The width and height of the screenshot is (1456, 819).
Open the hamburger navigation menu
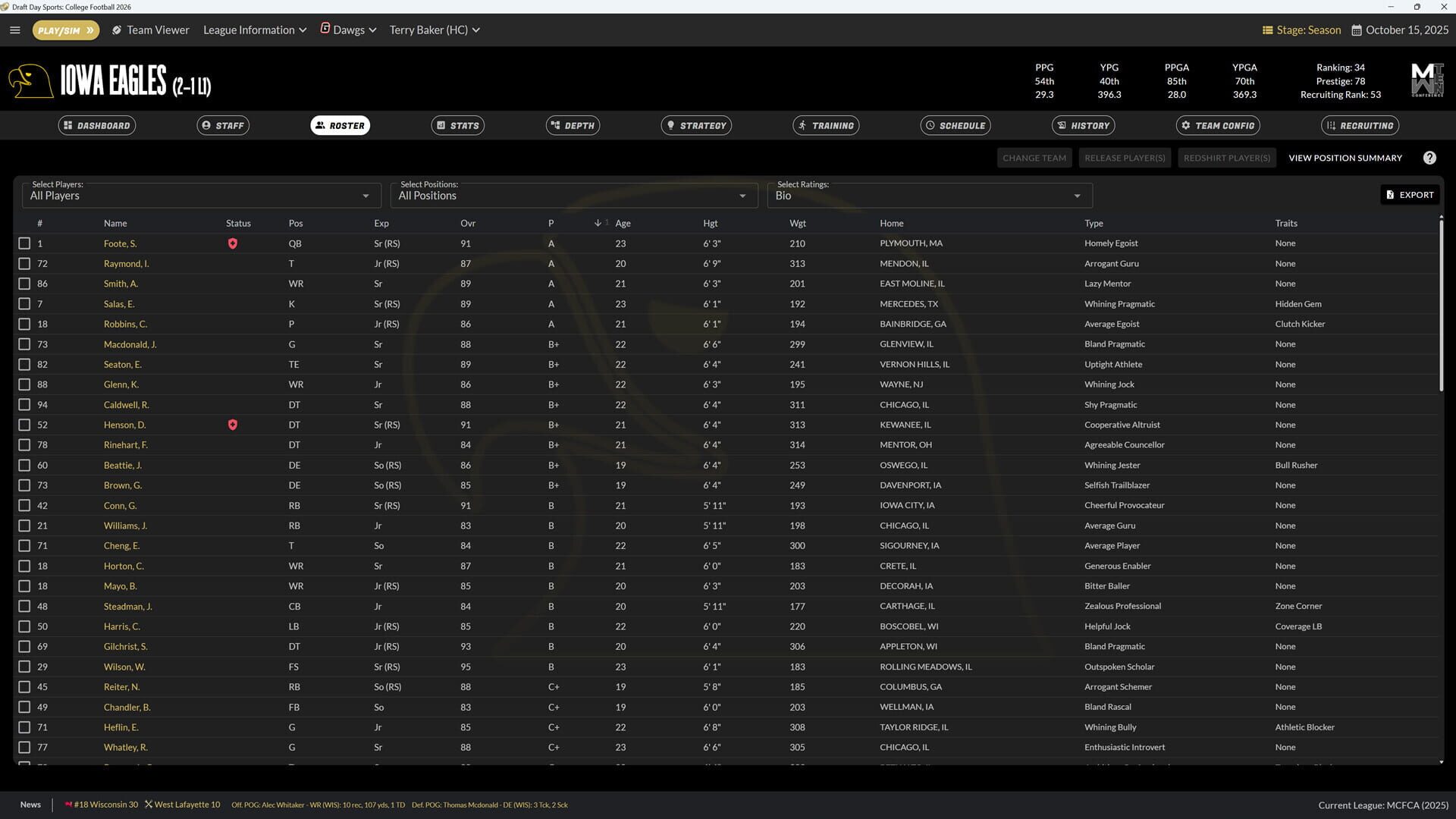[15, 30]
